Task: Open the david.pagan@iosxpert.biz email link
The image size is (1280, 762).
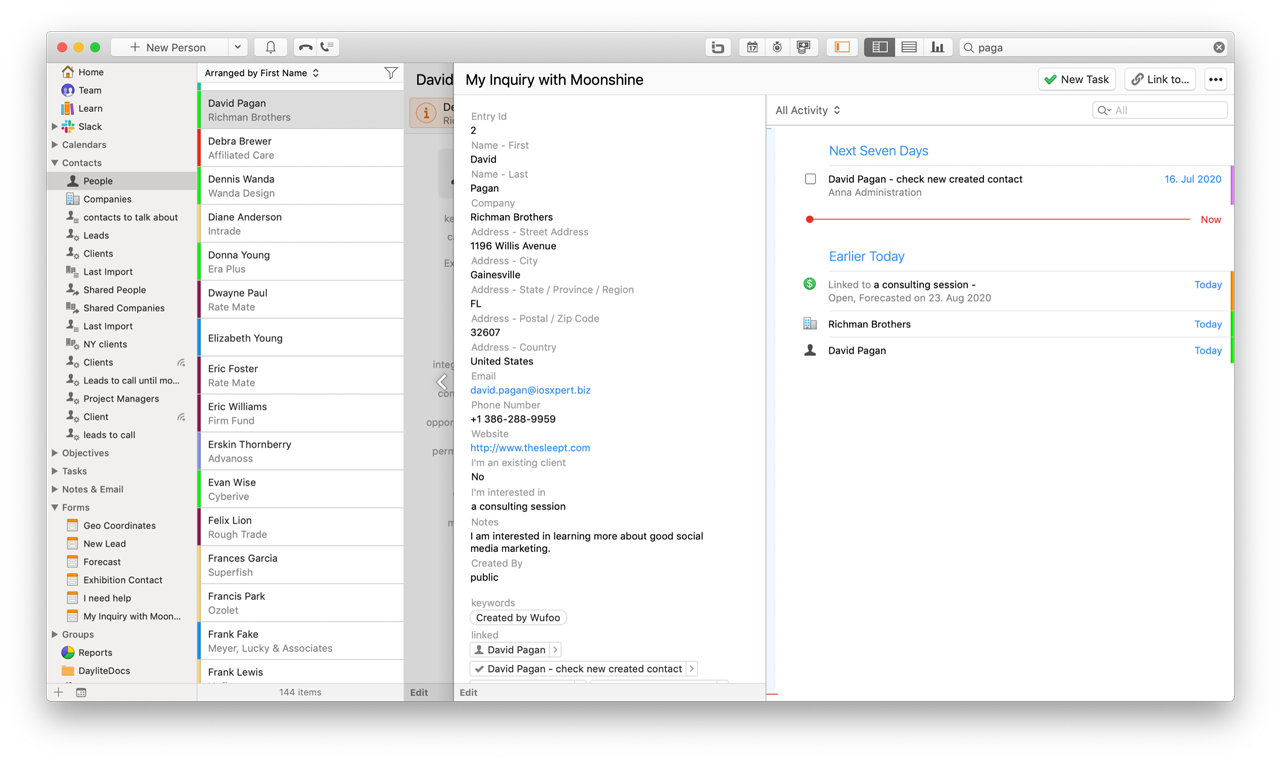Action: pos(530,390)
